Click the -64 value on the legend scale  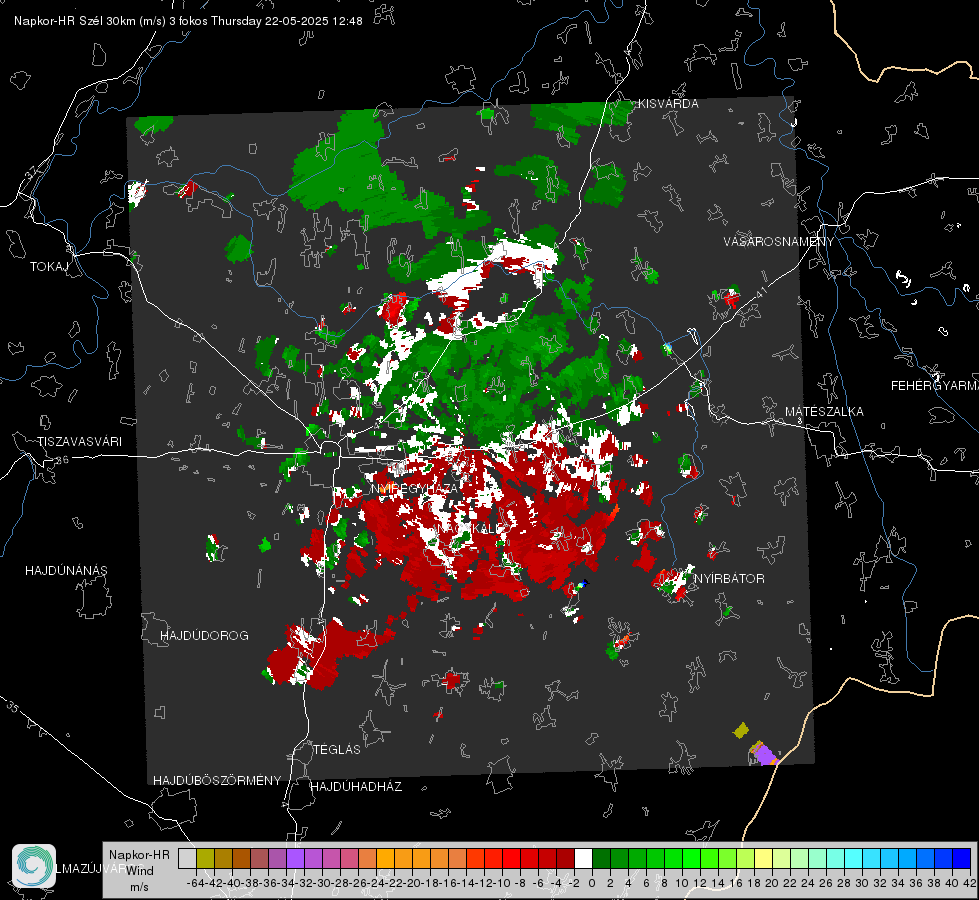tap(196, 883)
